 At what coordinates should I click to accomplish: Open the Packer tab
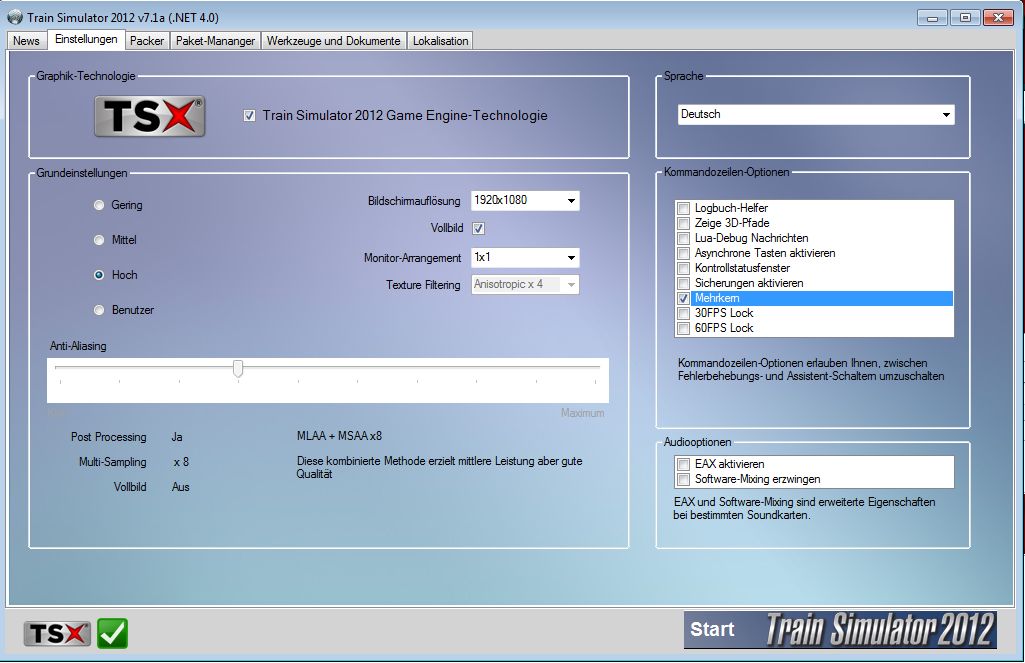coord(146,41)
